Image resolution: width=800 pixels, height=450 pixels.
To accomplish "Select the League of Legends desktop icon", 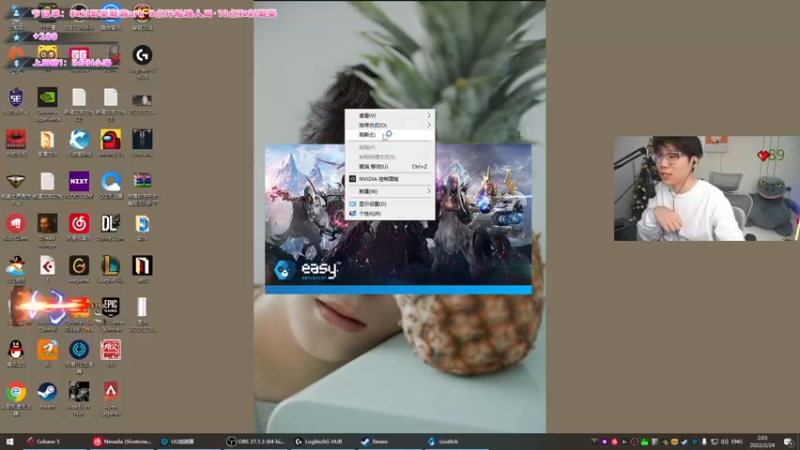I will tap(111, 269).
